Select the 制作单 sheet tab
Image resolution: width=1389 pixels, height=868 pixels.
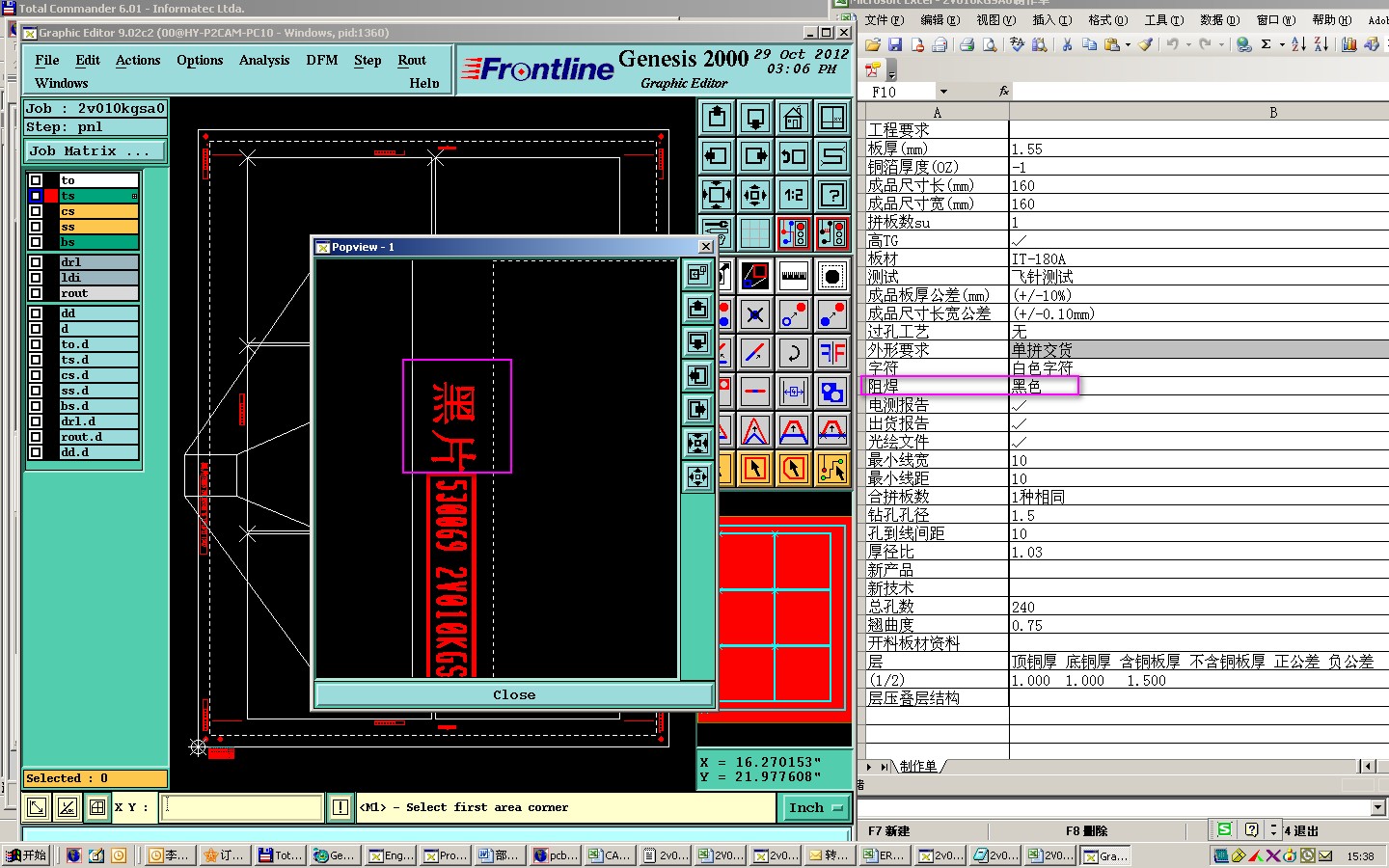(918, 767)
